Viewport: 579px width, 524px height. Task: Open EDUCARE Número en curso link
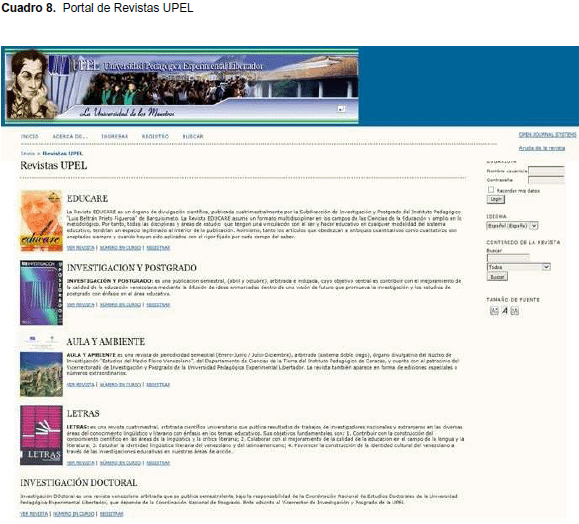click(120, 248)
